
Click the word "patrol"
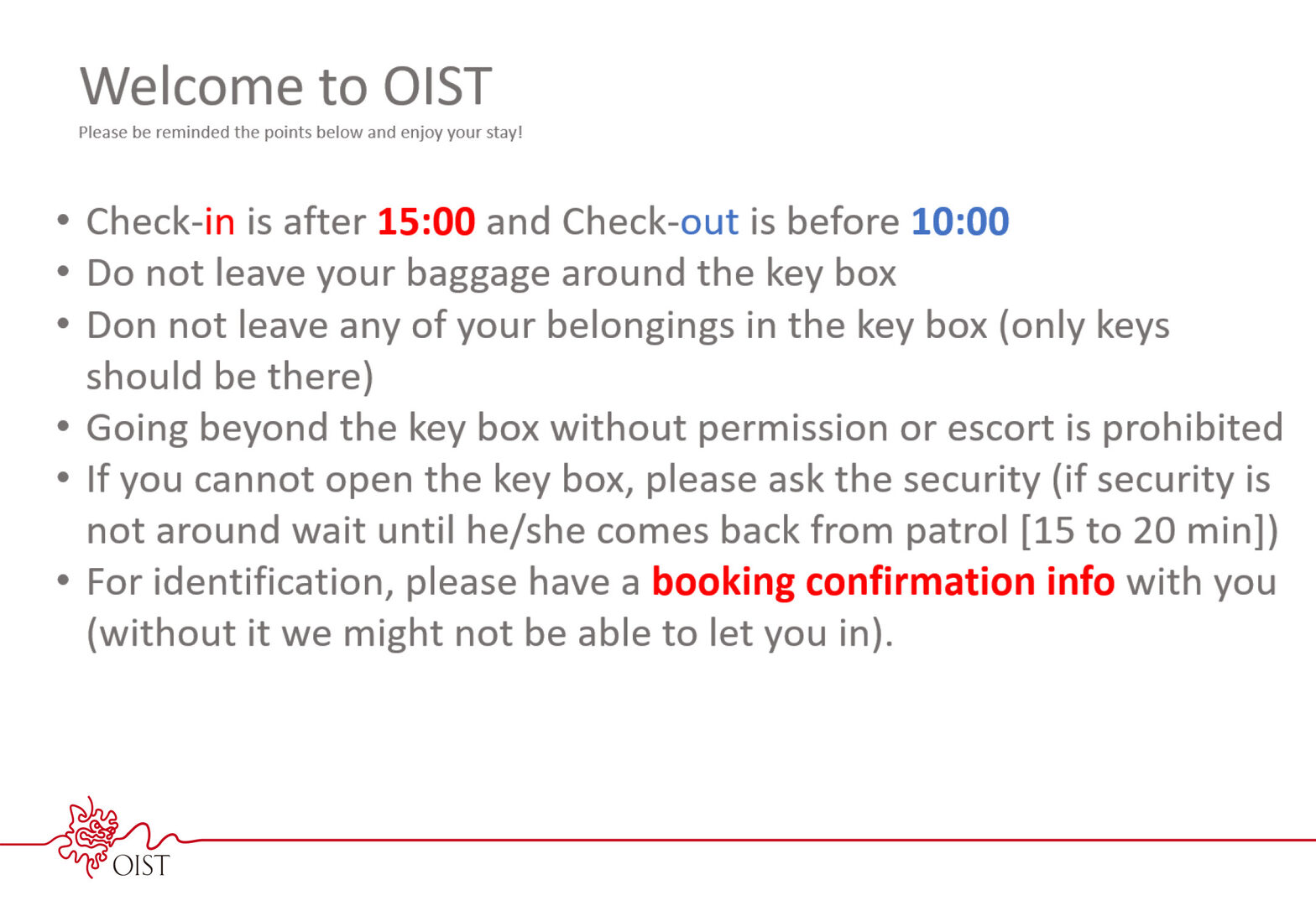(x=955, y=530)
